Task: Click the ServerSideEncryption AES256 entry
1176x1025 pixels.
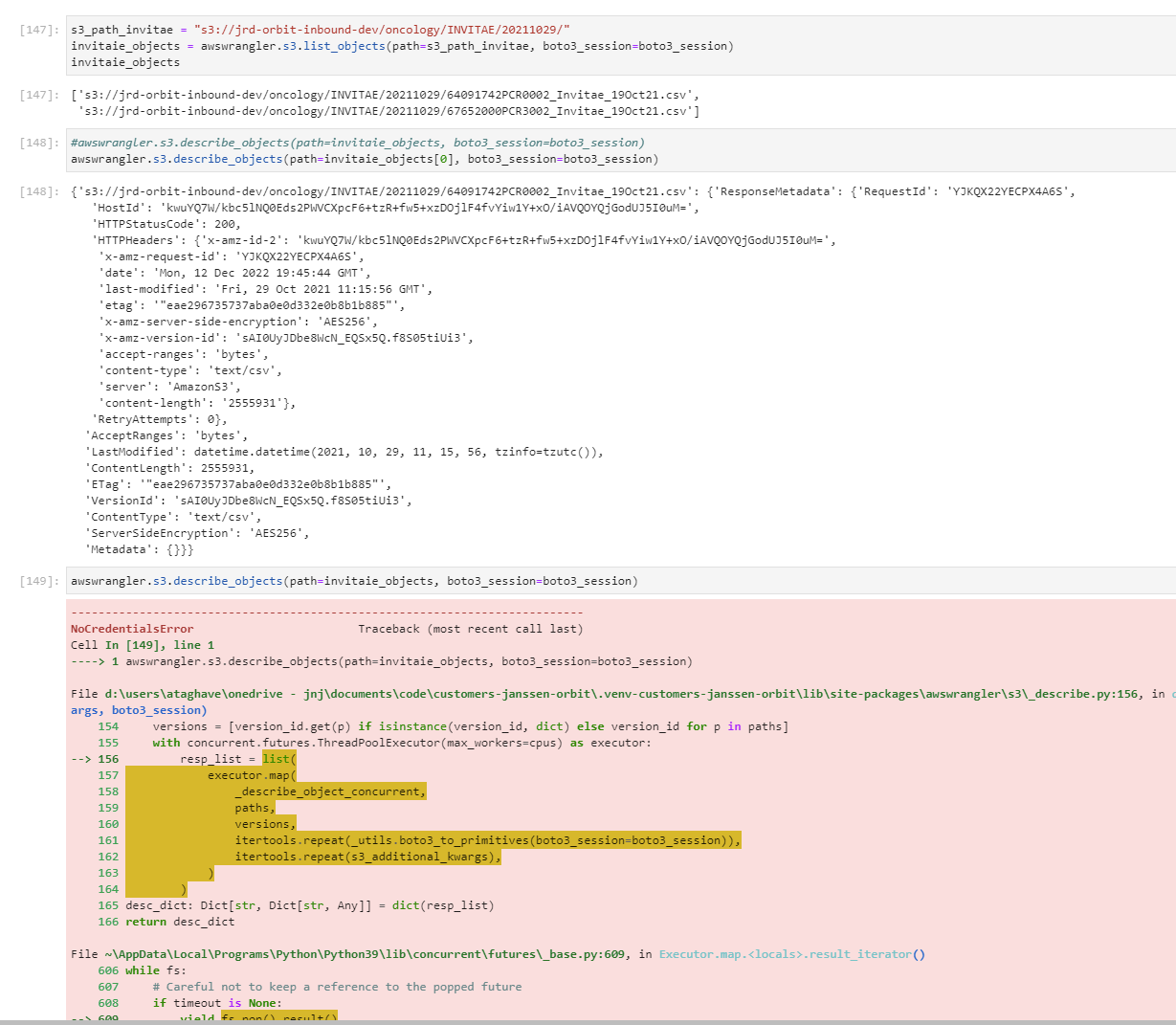Action: [x=211, y=532]
